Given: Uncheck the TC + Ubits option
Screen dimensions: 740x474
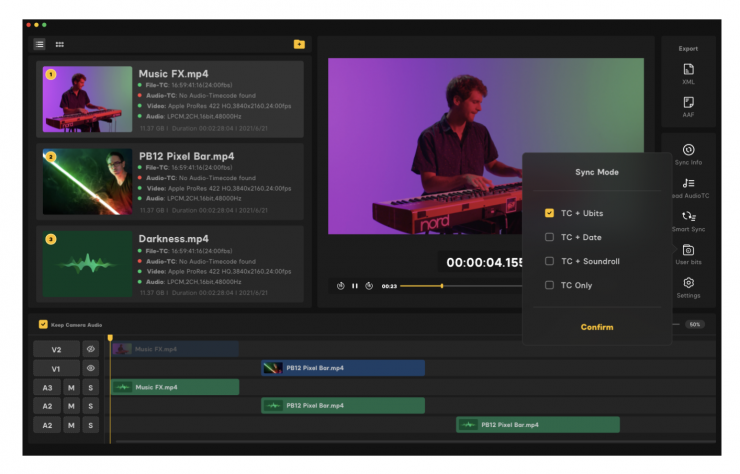Looking at the screenshot, I should (549, 213).
